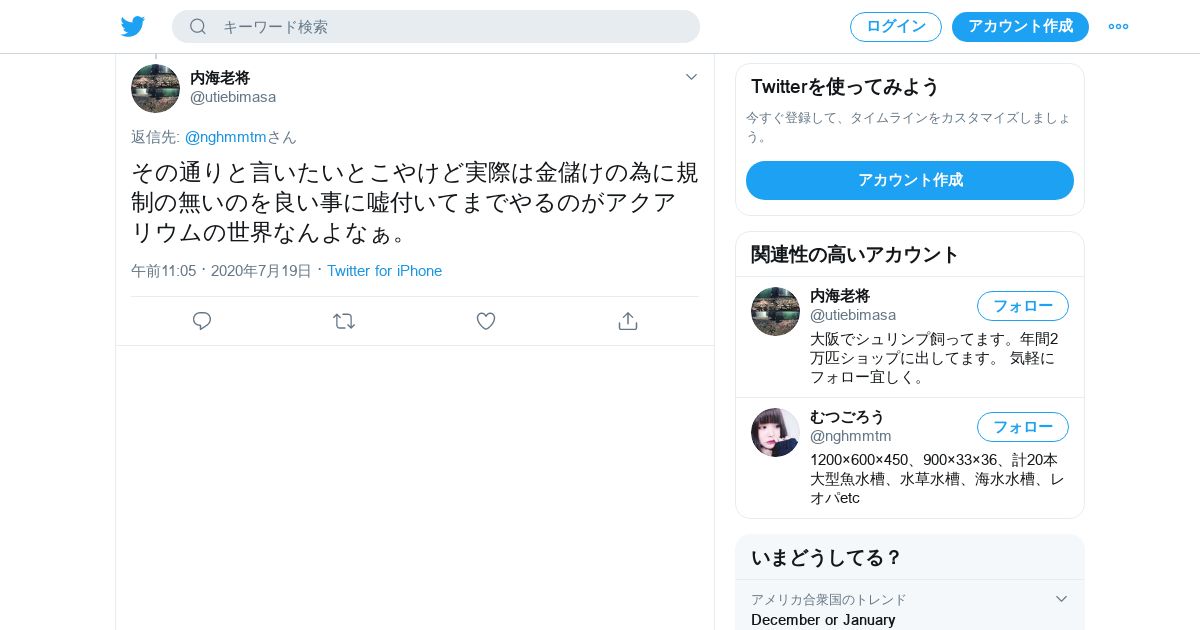This screenshot has width=1200, height=630.
Task: Like the tweet with the heart icon
Action: (x=486, y=321)
